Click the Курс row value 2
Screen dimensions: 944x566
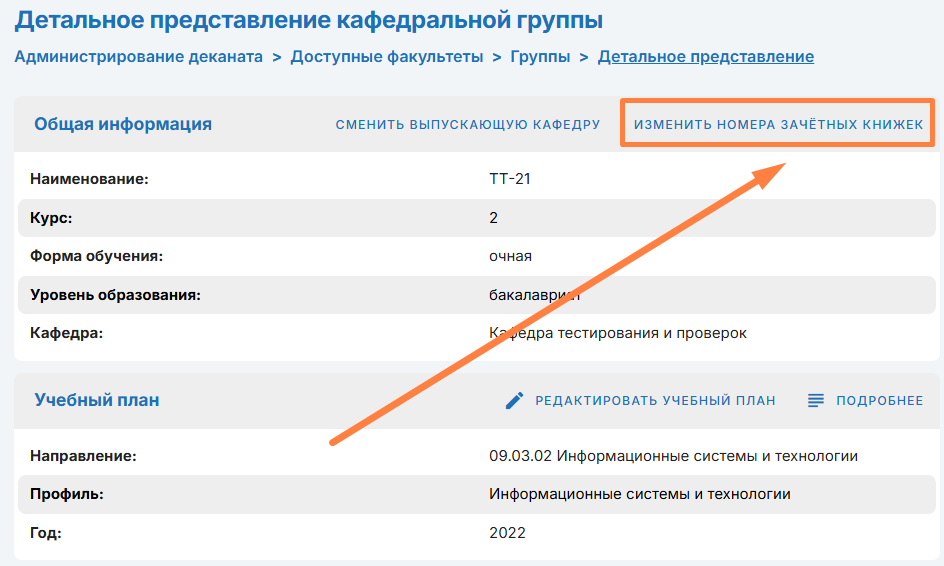pyautogui.click(x=494, y=218)
